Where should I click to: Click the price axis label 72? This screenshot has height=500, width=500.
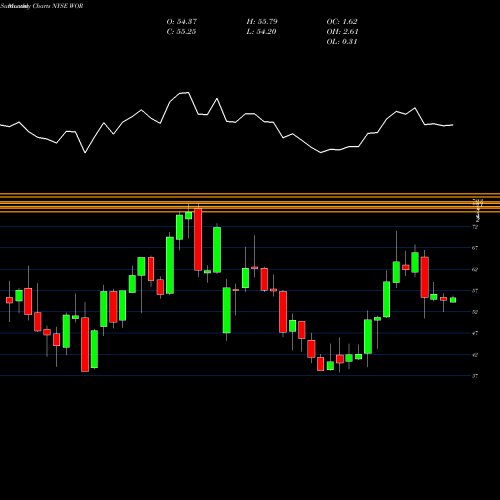pos(475,227)
